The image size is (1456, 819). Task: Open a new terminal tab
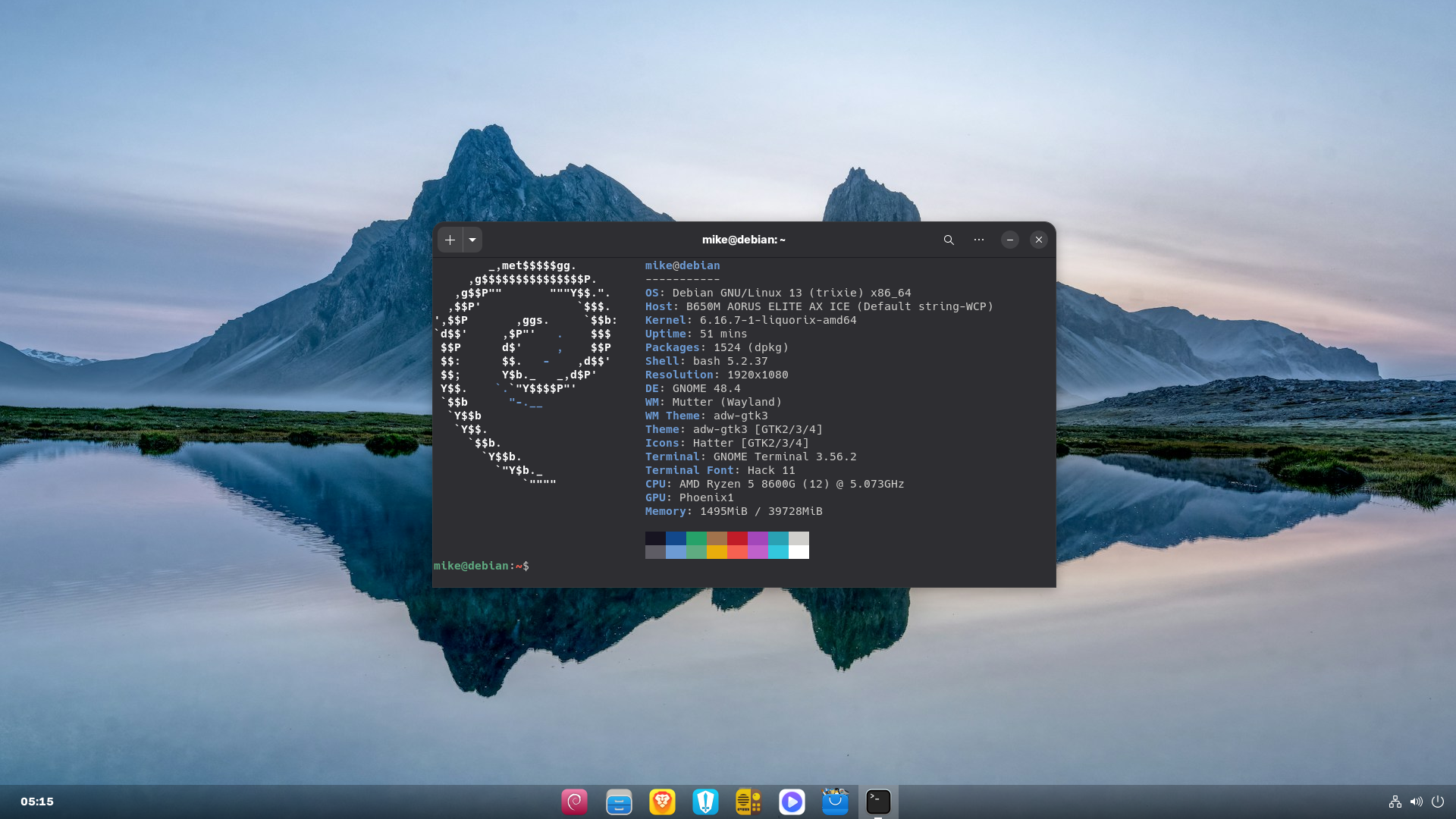tap(450, 240)
